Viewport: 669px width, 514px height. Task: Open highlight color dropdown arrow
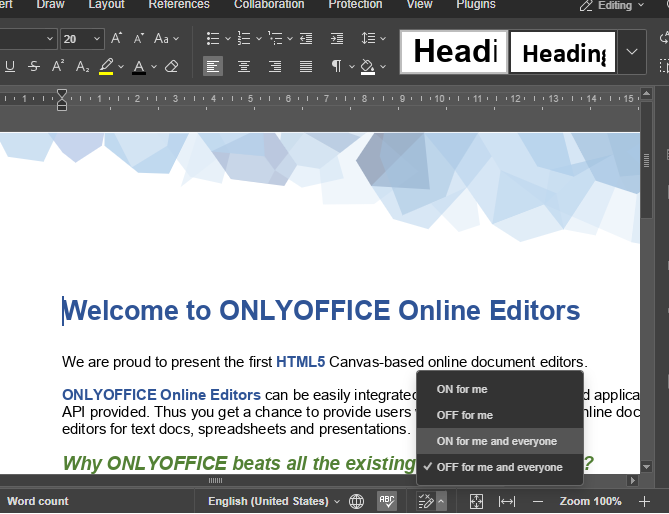click(121, 67)
